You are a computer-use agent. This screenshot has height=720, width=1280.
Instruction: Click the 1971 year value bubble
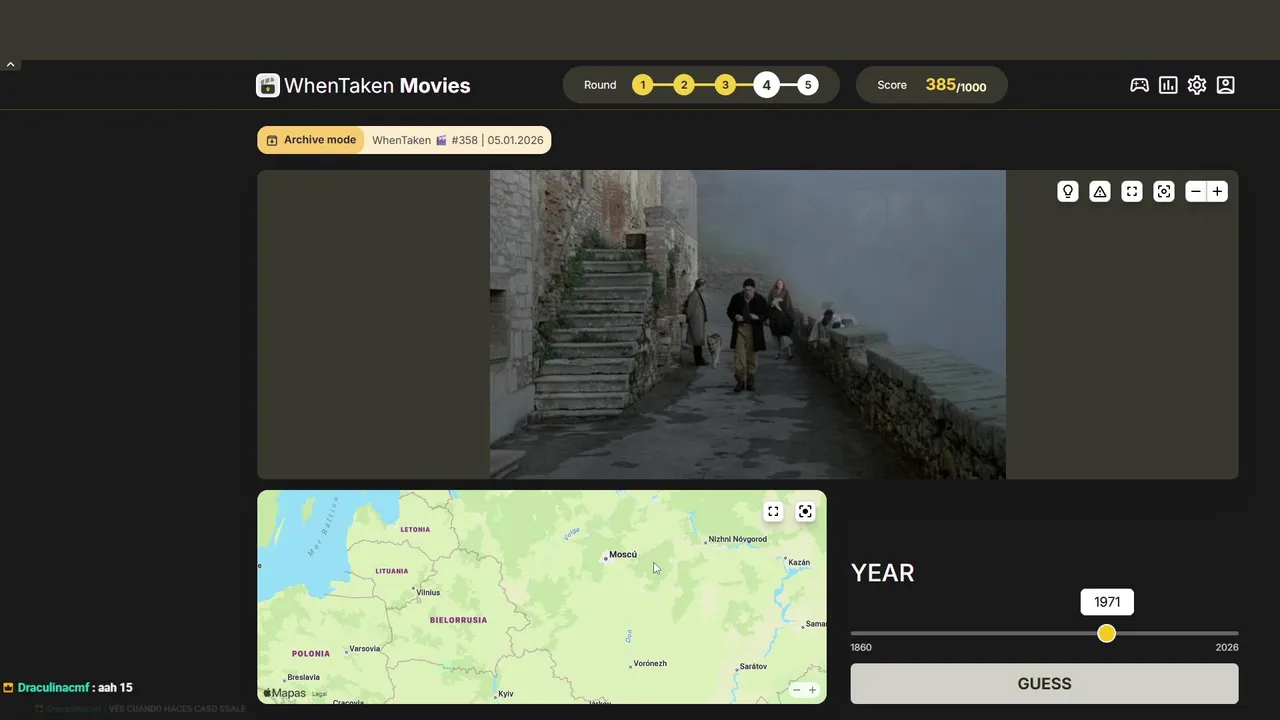1107,602
